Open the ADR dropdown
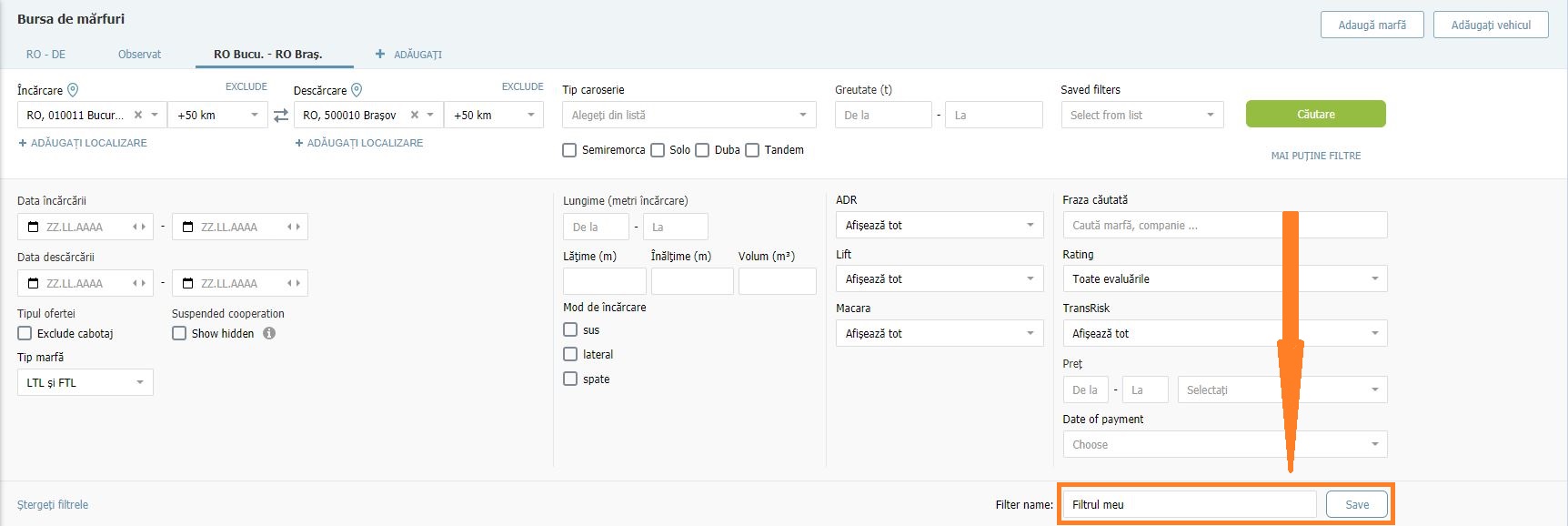This screenshot has height=526, width=1568. coord(940,225)
